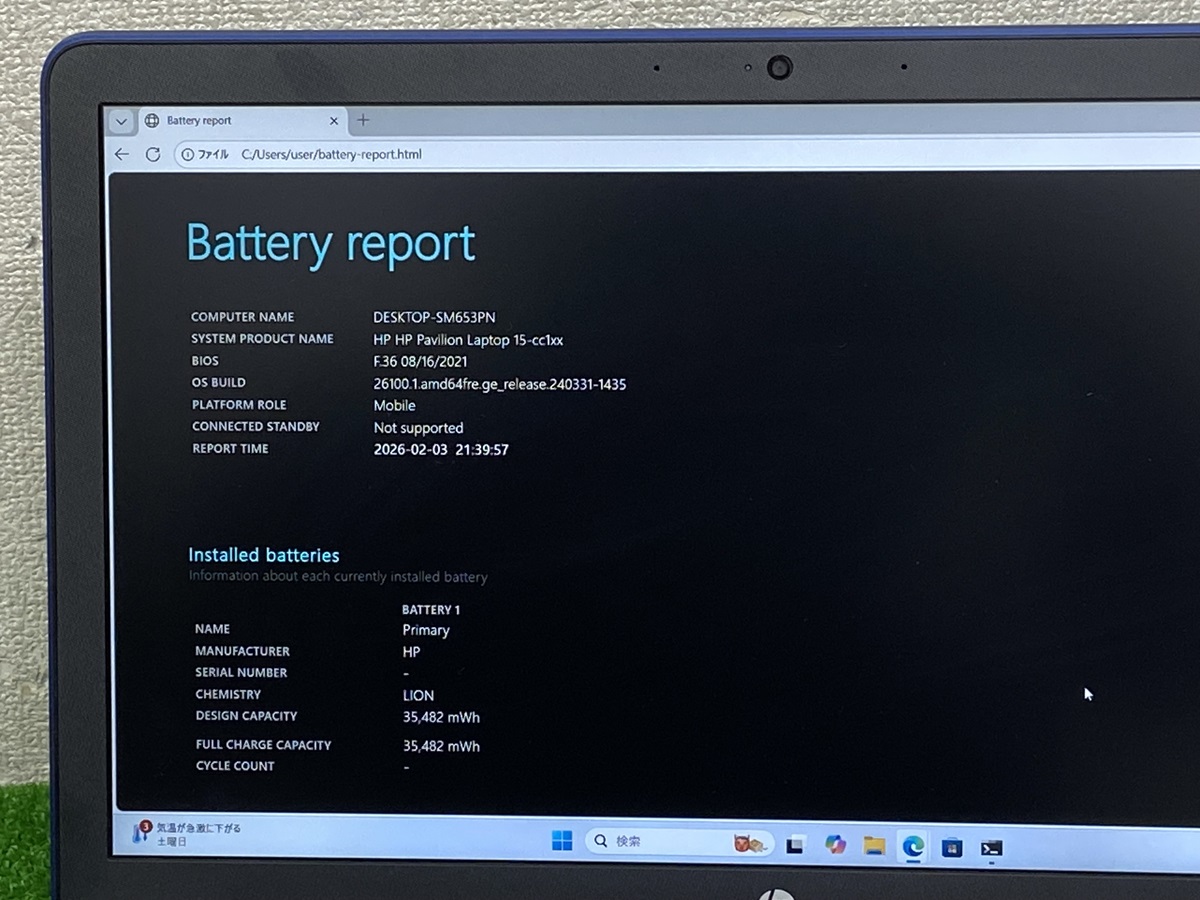Open Task View from the taskbar
The width and height of the screenshot is (1200, 900).
pos(797,845)
